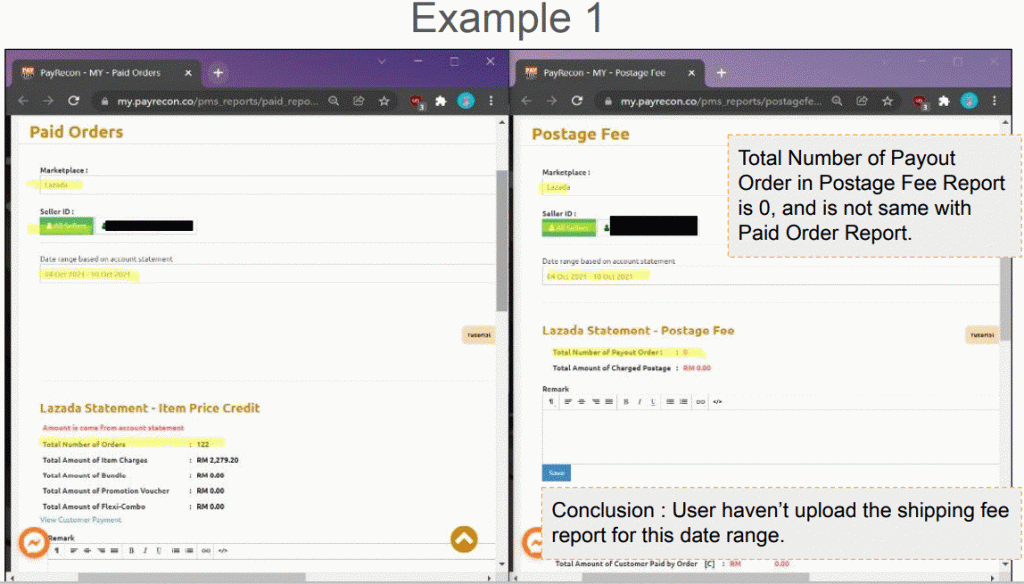Open Marketplace dropdown on Postage Fee page

tap(771, 187)
